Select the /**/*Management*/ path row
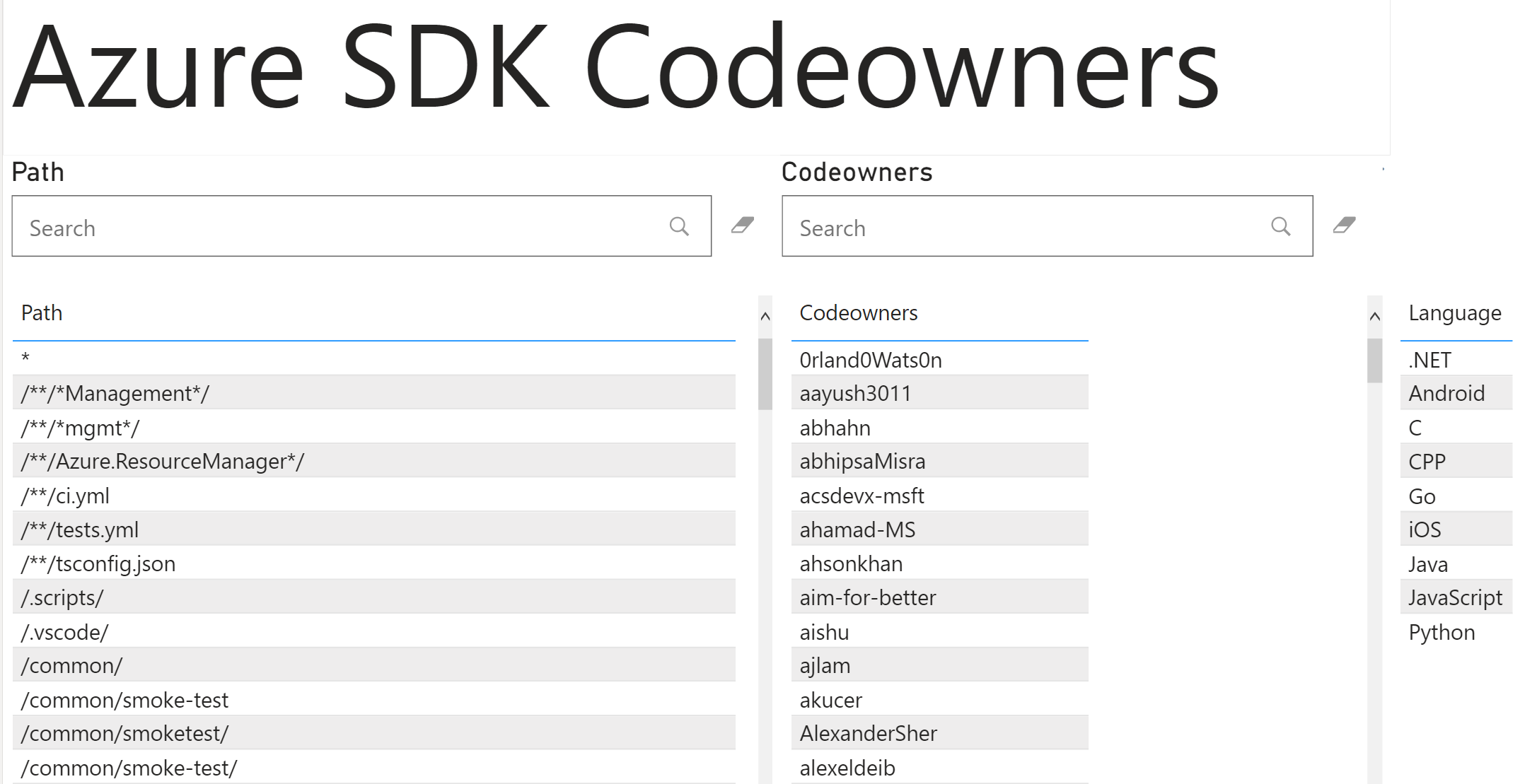 115,394
